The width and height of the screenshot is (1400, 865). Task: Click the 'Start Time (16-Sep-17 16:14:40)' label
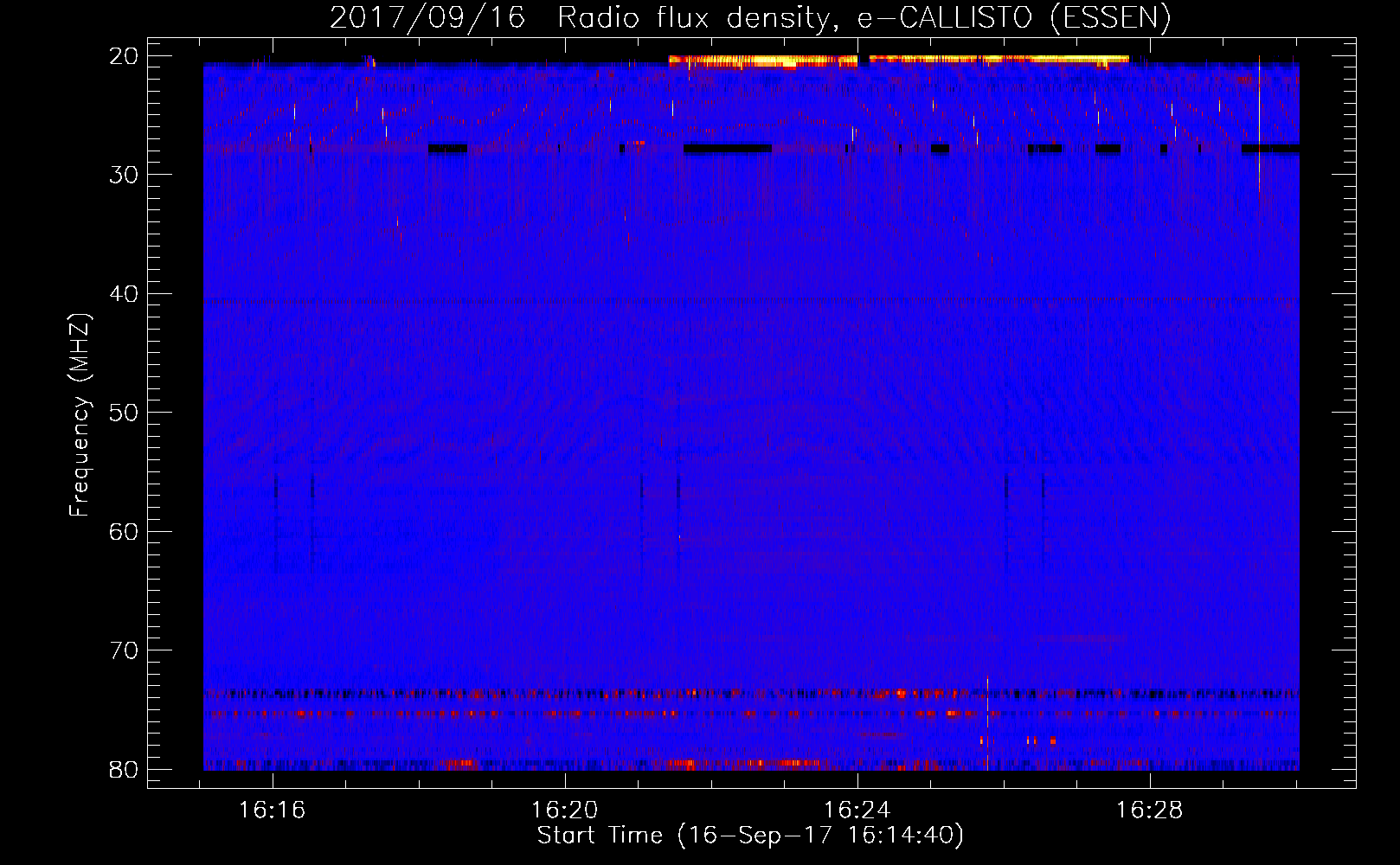(750, 836)
